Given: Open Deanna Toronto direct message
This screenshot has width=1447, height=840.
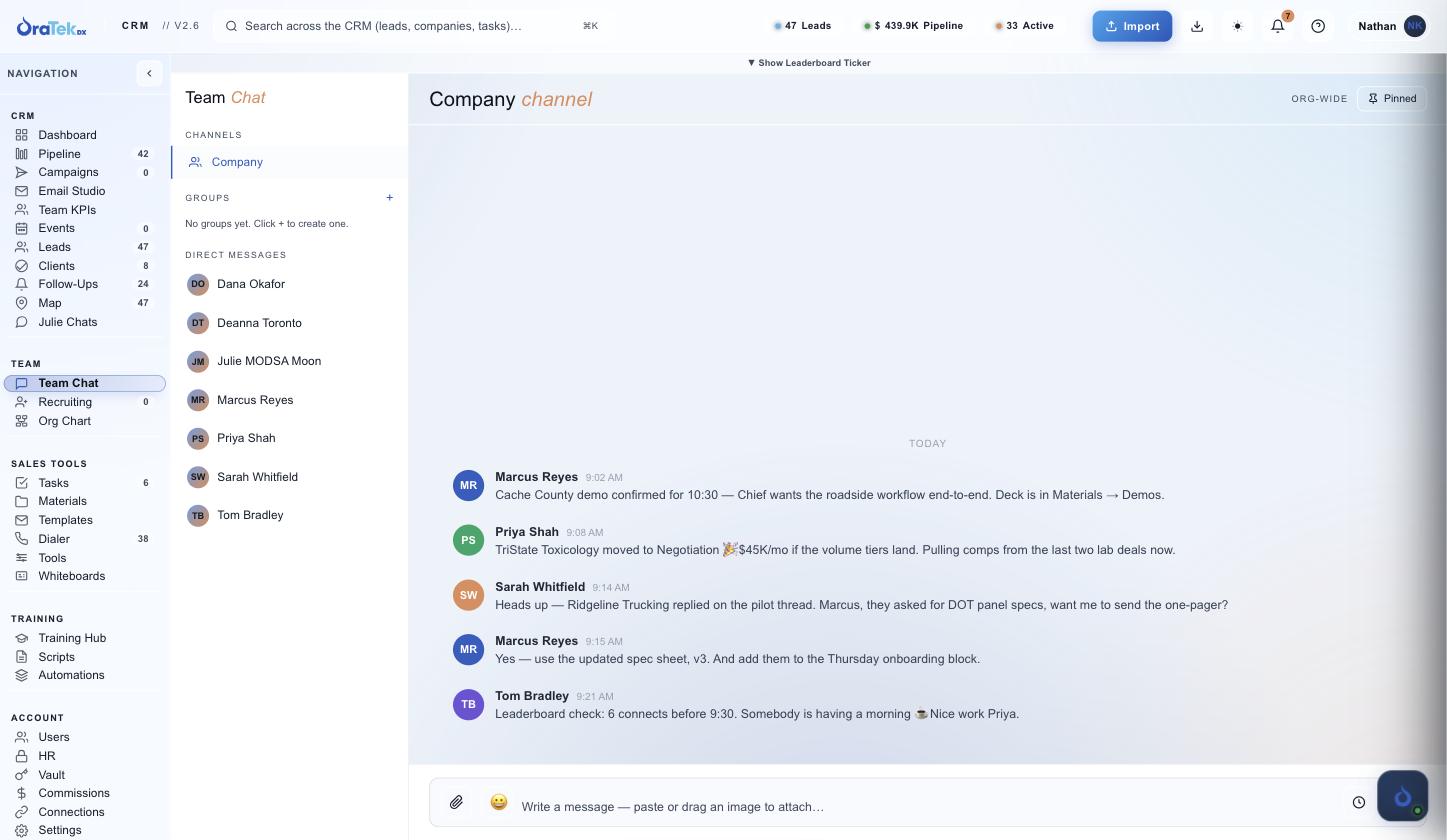Looking at the screenshot, I should [290, 323].
